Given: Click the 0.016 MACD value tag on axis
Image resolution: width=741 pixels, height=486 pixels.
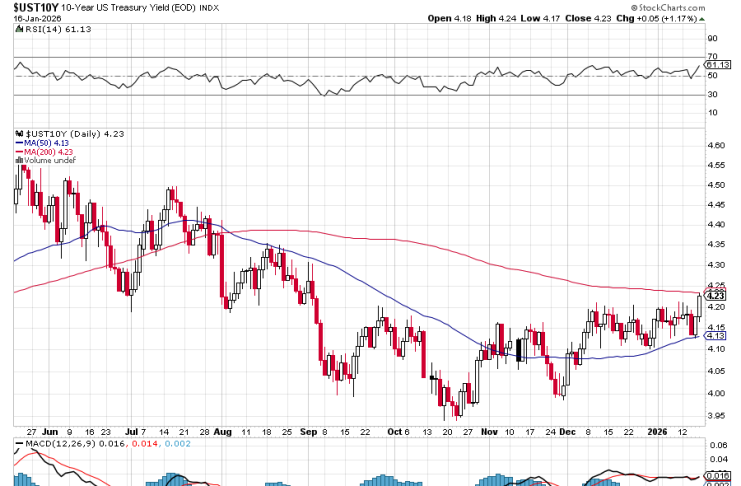Looking at the screenshot, I should pos(716,475).
